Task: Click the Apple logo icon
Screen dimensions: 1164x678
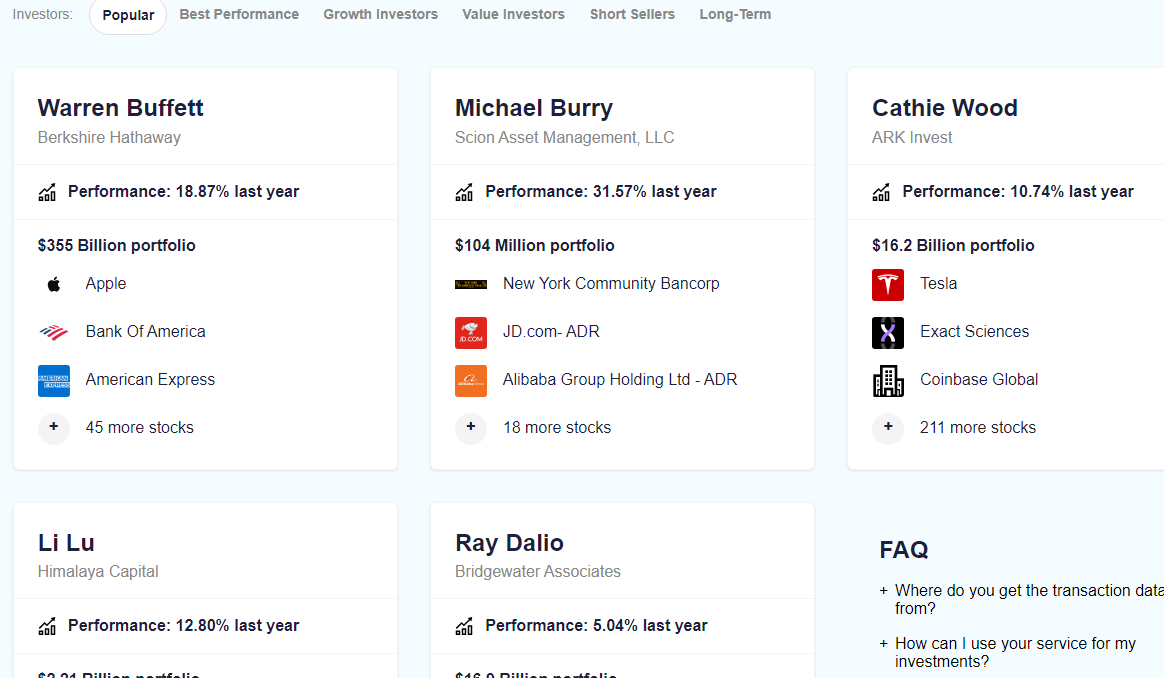Action: point(53,284)
